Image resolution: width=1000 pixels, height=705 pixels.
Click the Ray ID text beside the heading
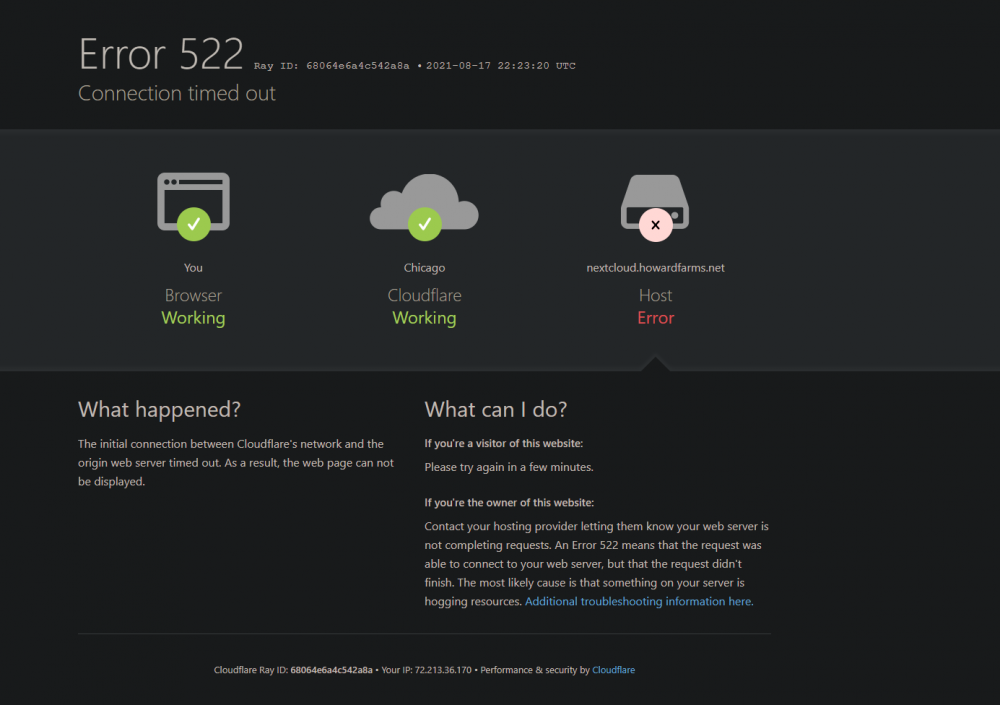point(332,66)
